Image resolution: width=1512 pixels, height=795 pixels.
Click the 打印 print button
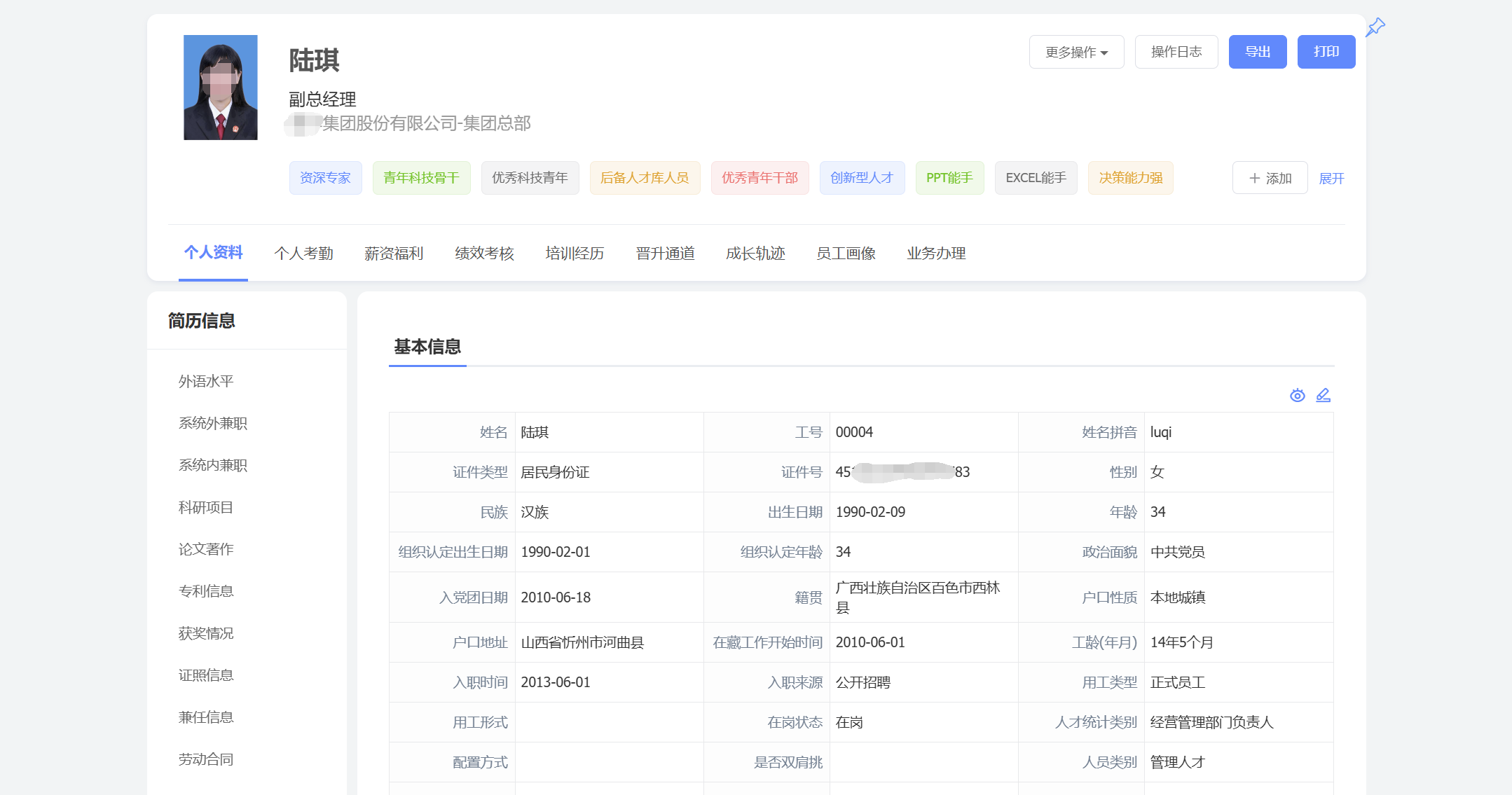1326,52
